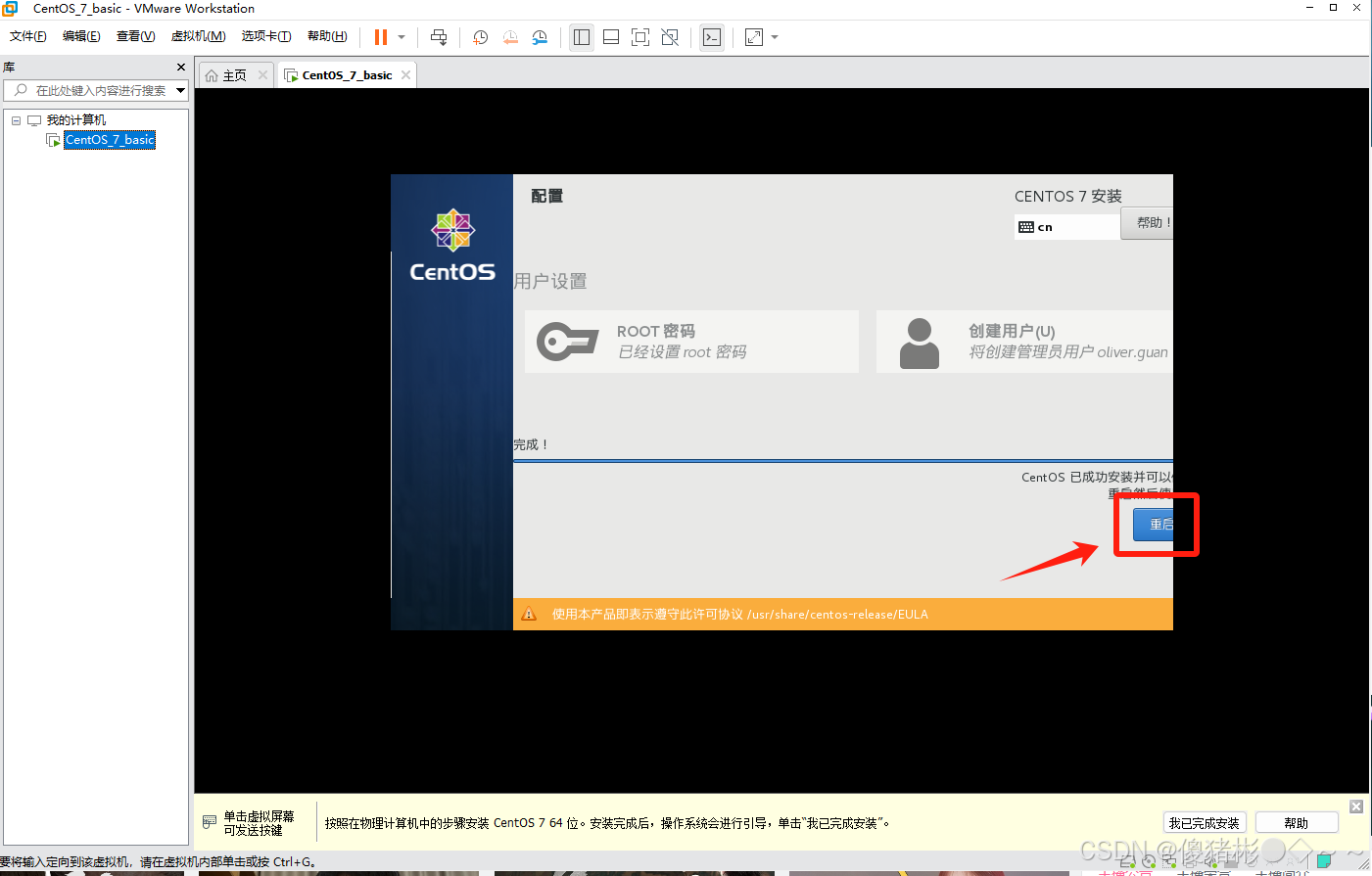Click the 我已完成安装 button
This screenshot has width=1372, height=876.
[x=1204, y=823]
